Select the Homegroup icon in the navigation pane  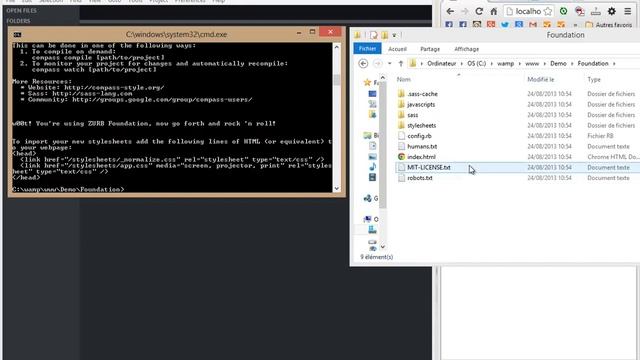368,198
